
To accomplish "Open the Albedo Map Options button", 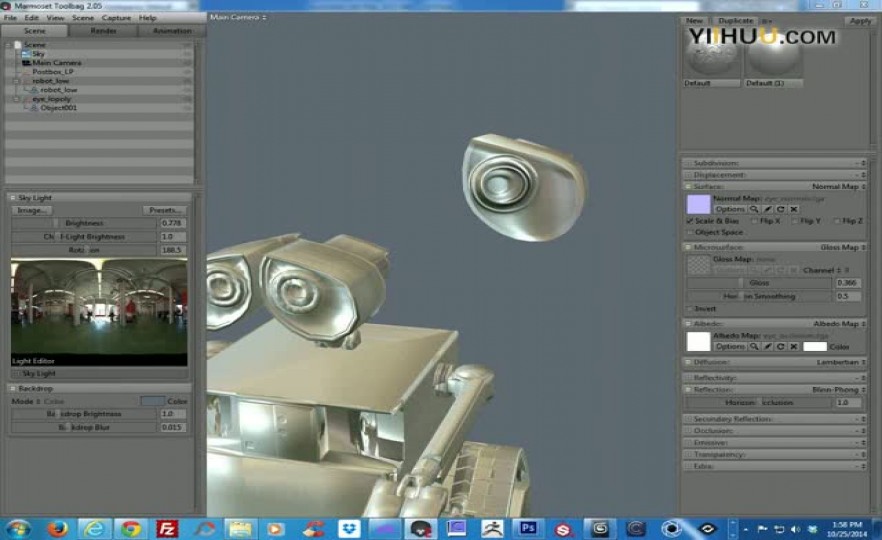I will coord(730,346).
